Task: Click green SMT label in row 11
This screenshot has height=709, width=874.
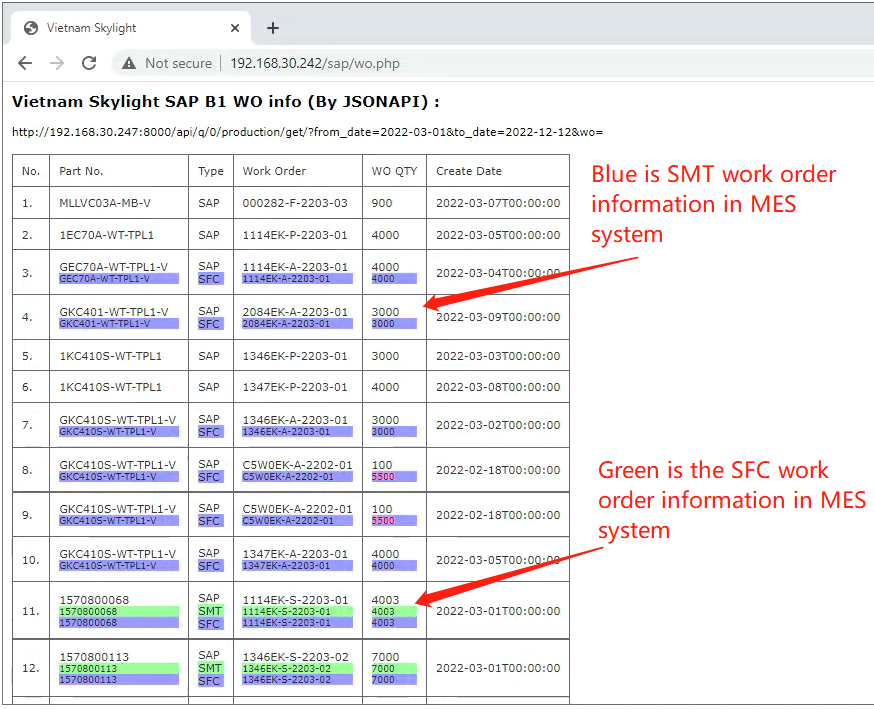Action: click(210, 611)
